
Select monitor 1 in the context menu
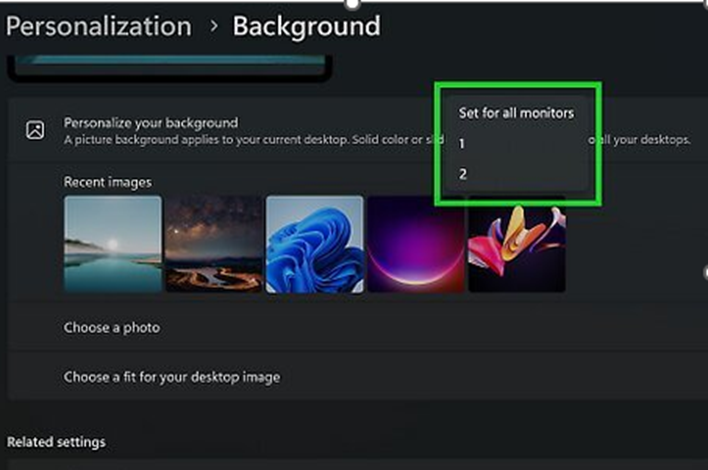tap(516, 144)
